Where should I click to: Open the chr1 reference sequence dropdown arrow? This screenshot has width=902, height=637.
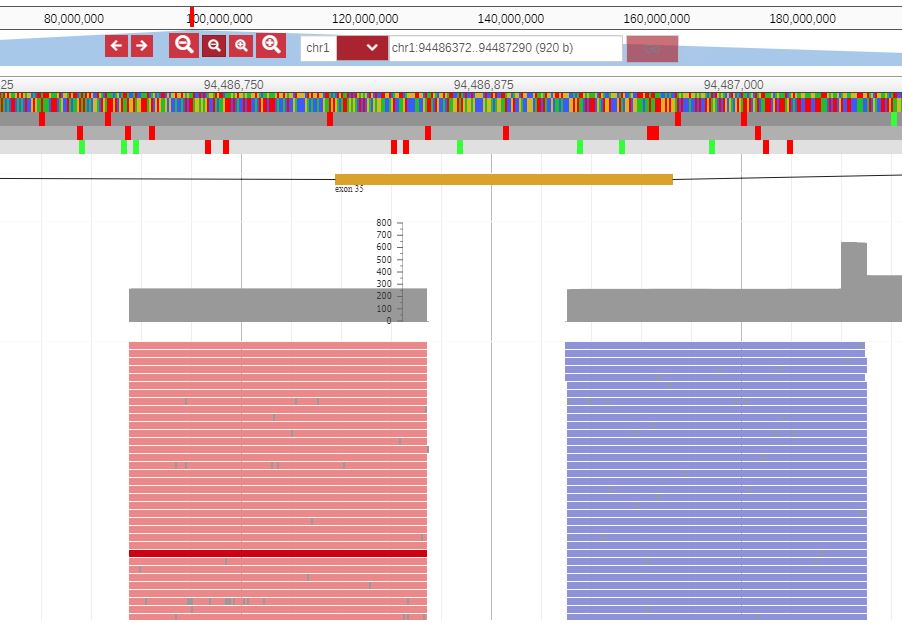[362, 48]
